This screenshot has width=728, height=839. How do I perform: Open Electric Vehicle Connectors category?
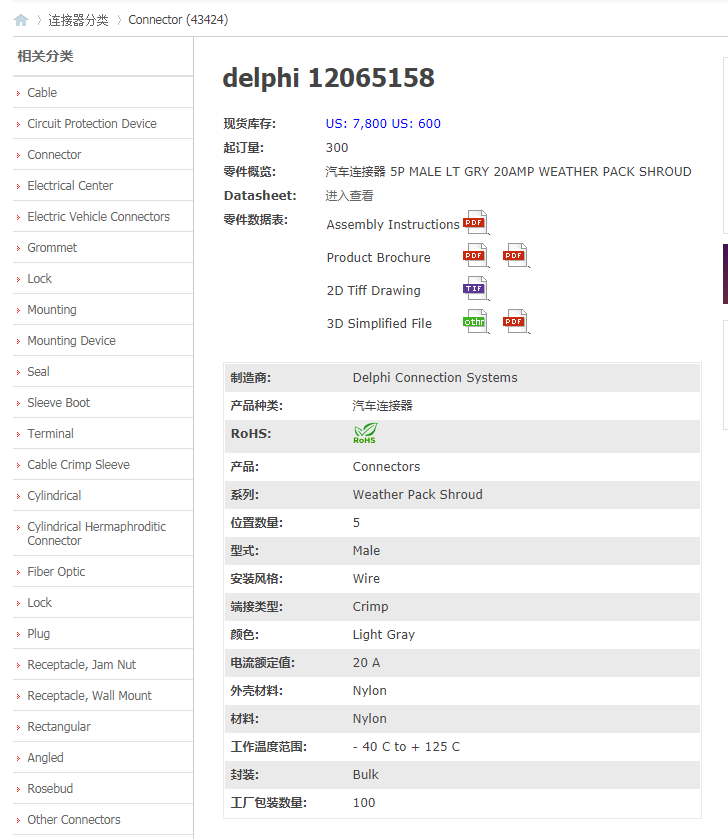(98, 217)
